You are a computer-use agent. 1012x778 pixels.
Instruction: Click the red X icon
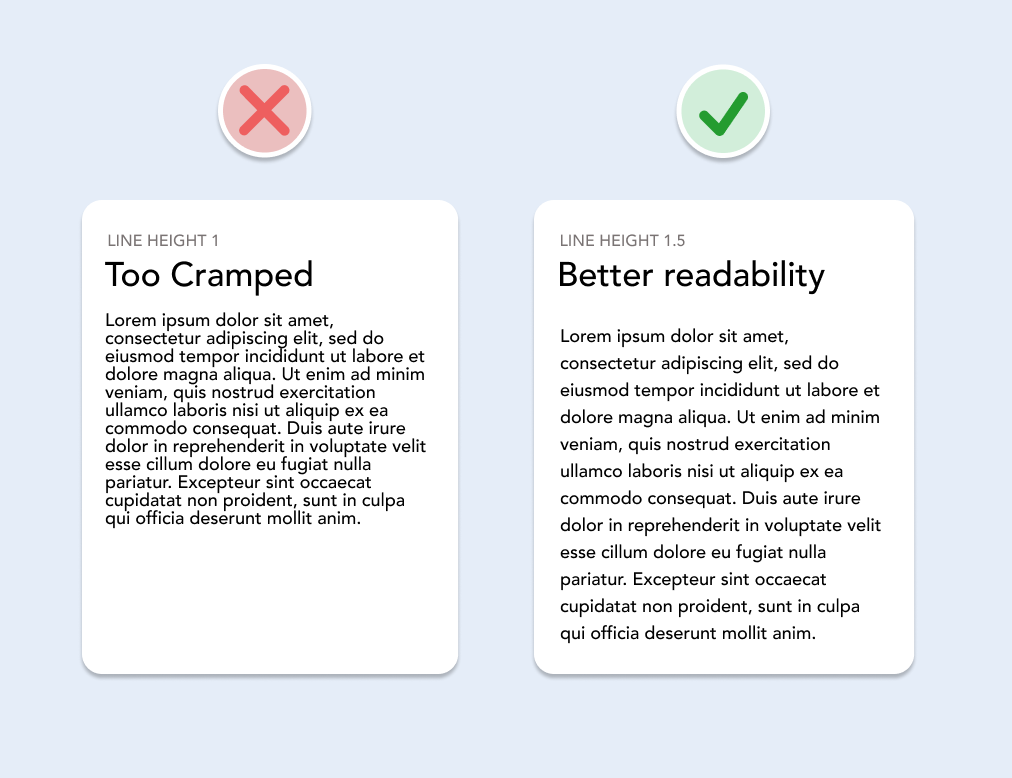coord(265,111)
